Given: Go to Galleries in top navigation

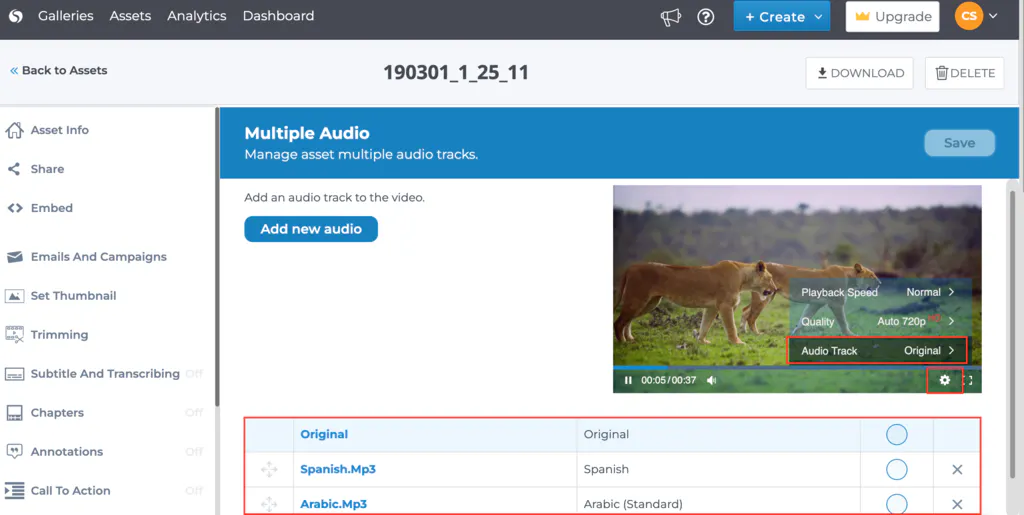Looking at the screenshot, I should tap(65, 16).
